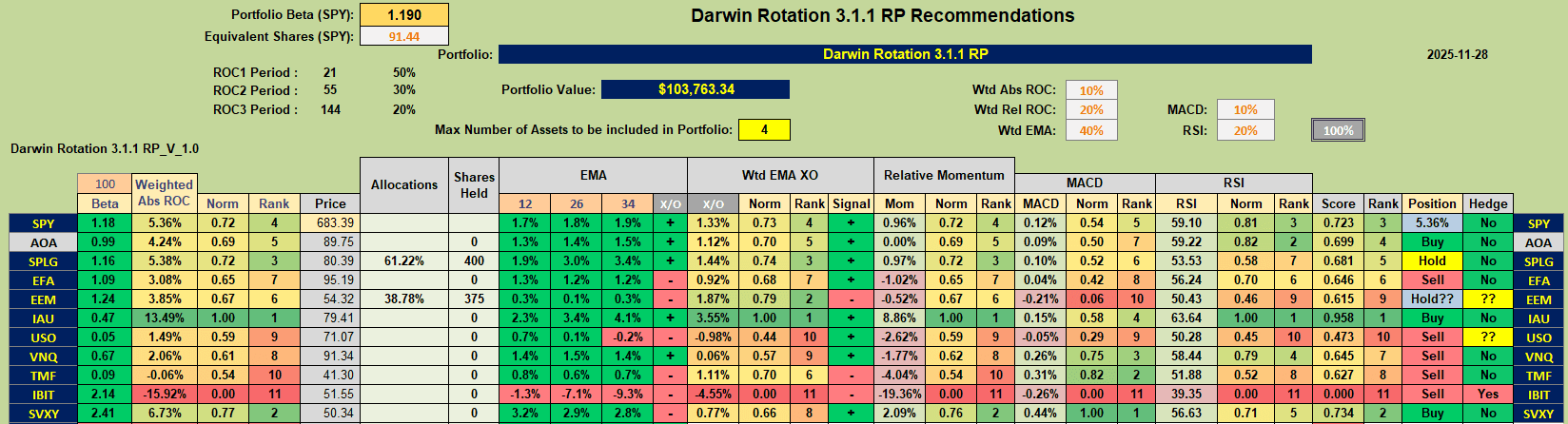
Task: Click IAU weighted abs ROC 13.49%
Action: [164, 318]
